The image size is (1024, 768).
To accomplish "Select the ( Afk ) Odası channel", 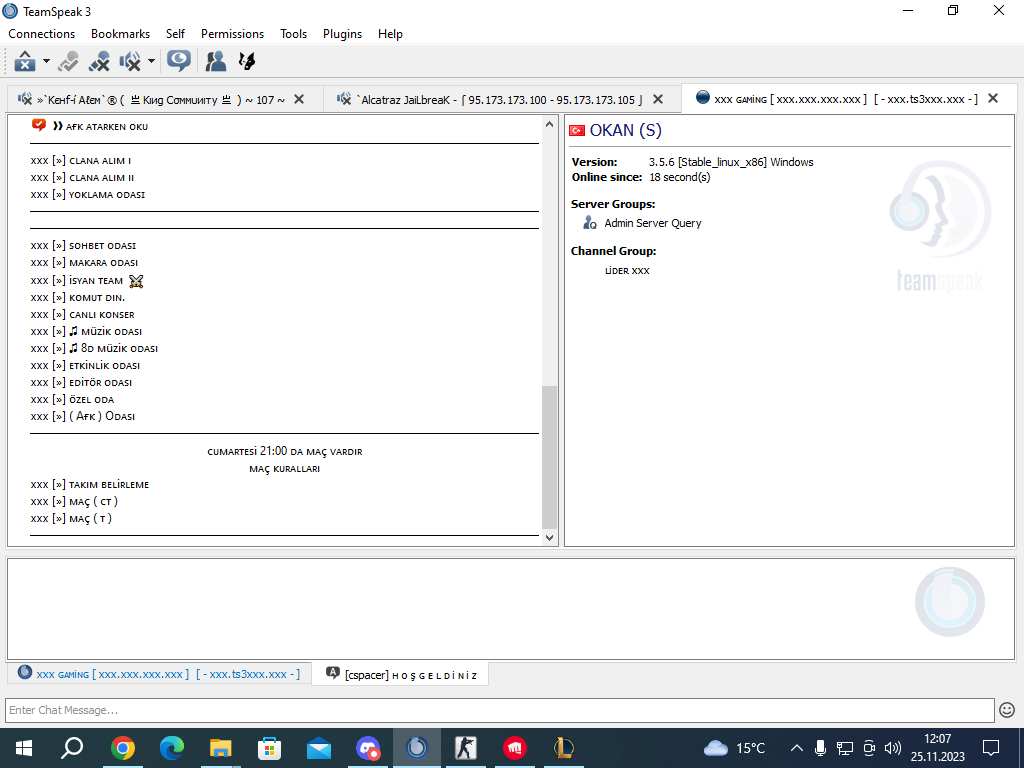I will point(83,417).
